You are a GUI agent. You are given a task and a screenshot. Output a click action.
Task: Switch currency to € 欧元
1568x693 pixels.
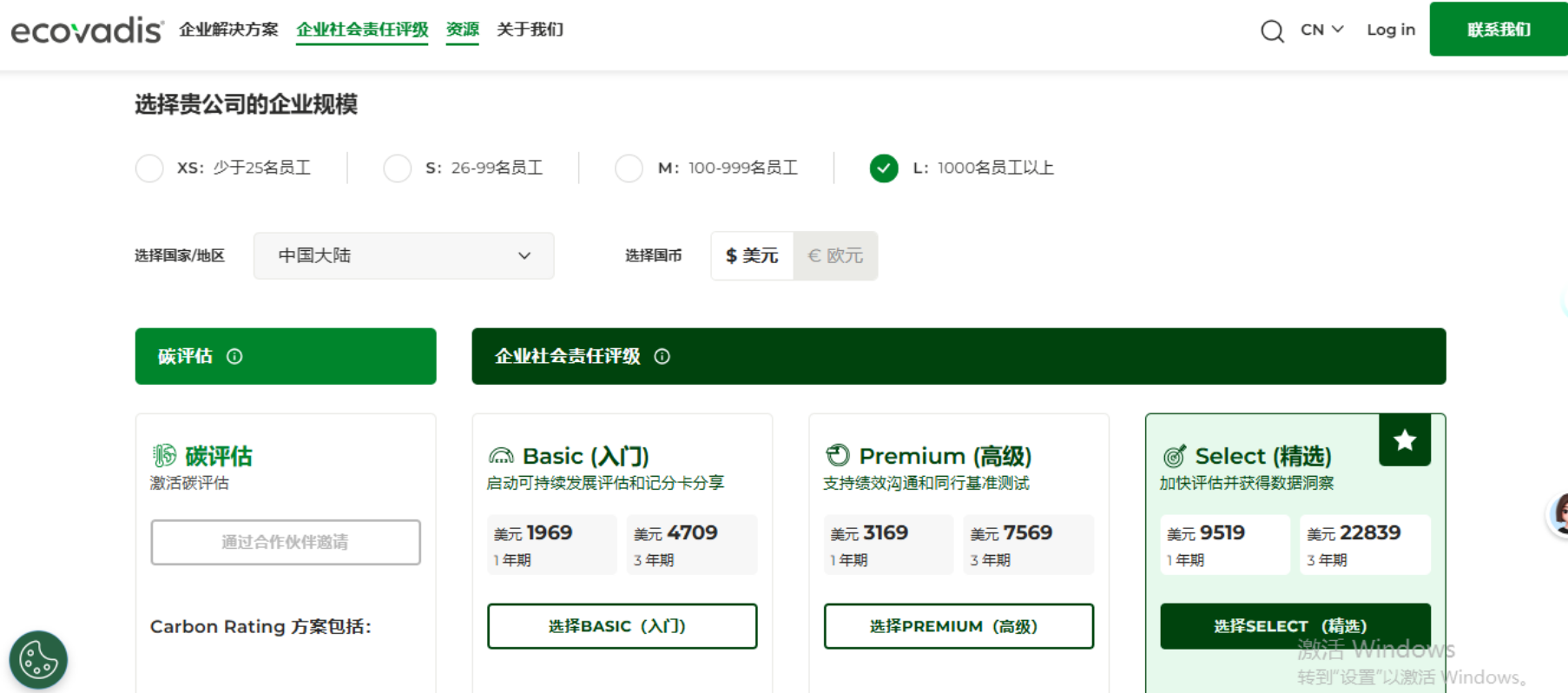coord(835,255)
